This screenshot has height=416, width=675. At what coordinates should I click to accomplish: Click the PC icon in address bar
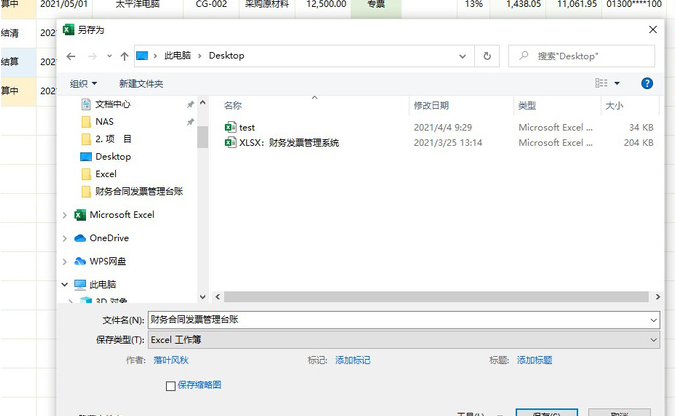(x=142, y=56)
